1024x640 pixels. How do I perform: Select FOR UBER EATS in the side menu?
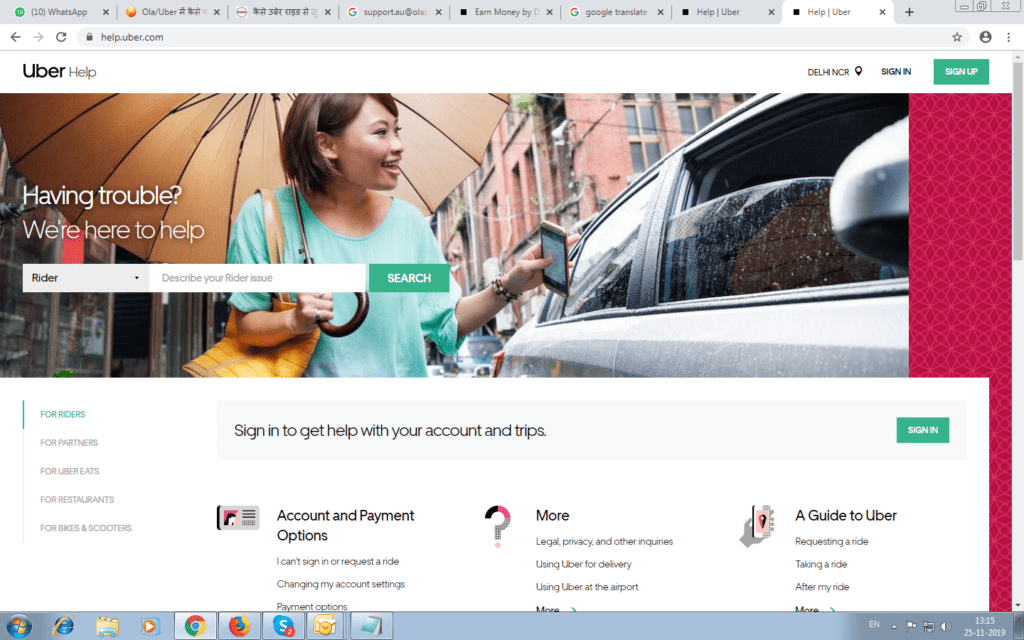tap(70, 471)
